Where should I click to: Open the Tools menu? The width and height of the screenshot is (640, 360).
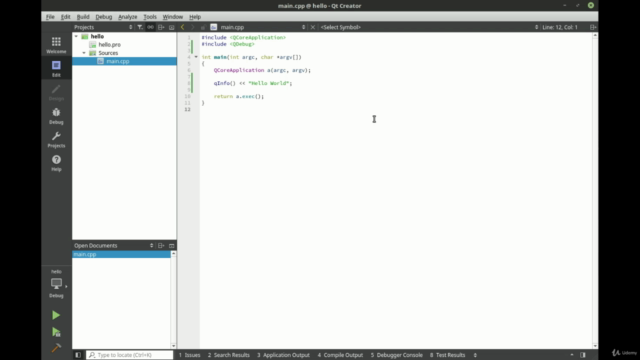point(150,17)
